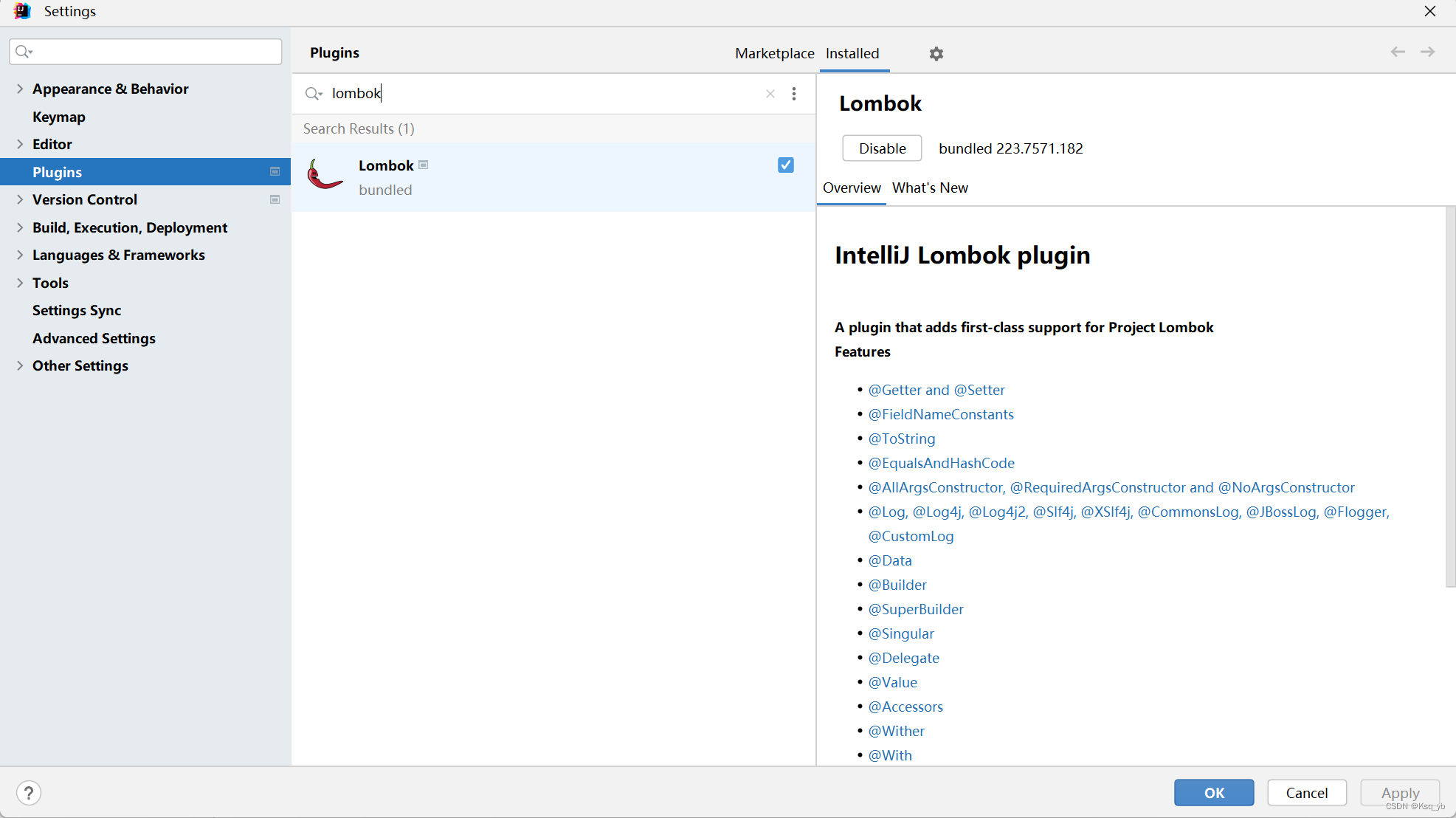
Task: Open the What's New tab
Action: 930,188
